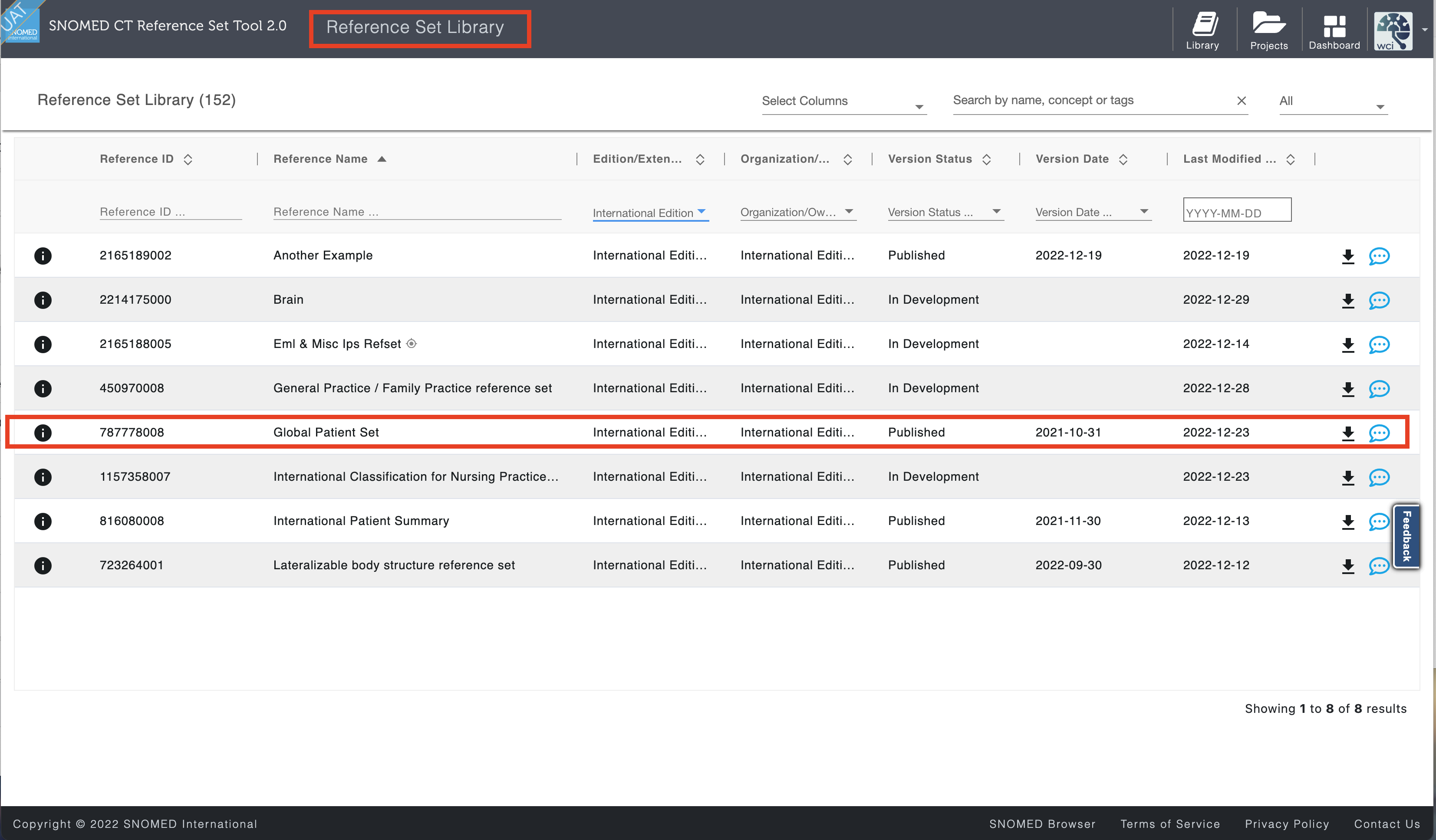Screen dimensions: 1436x840
Task: Open Contact Us link
Action: coord(1387,824)
